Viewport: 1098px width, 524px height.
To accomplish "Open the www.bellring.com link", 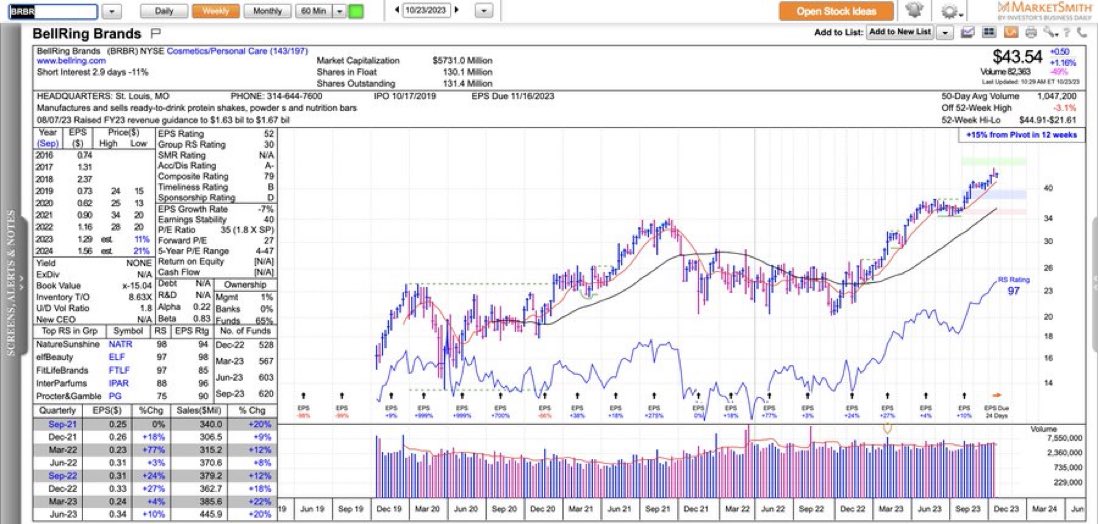I will [71, 61].
